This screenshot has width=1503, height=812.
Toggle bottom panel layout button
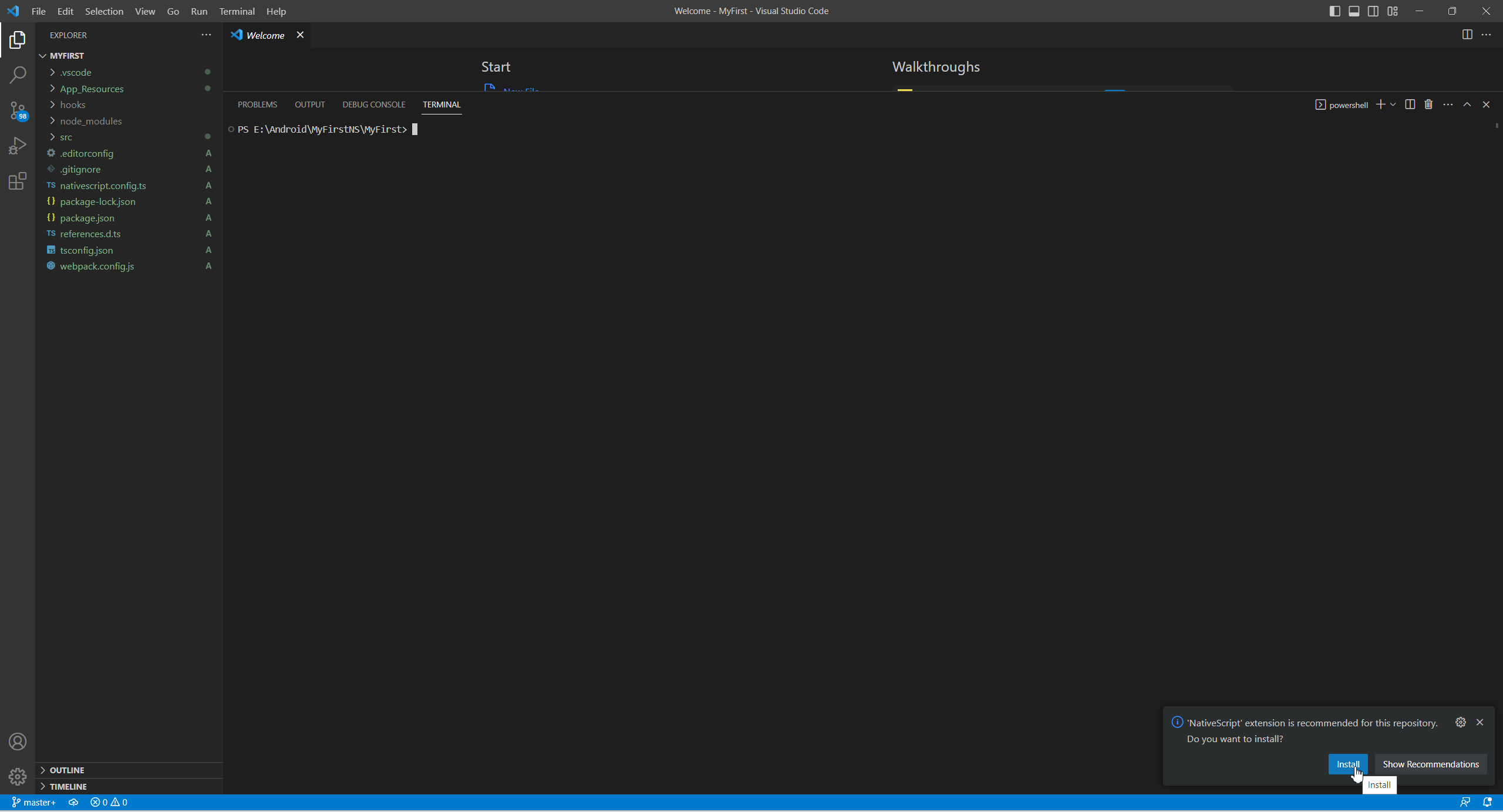(1354, 11)
